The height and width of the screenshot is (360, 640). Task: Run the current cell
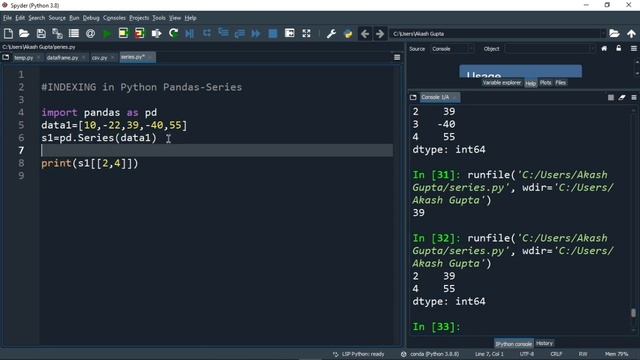click(123, 33)
